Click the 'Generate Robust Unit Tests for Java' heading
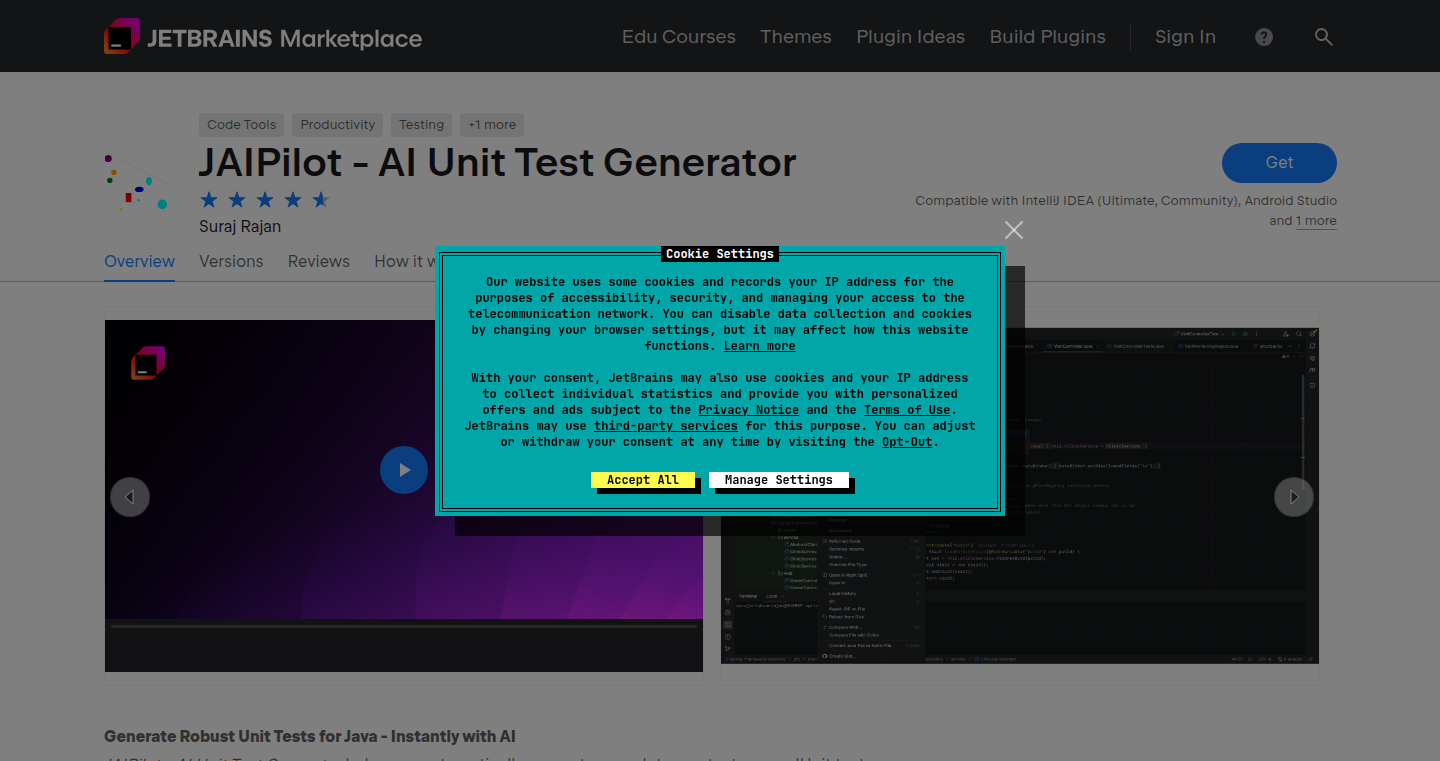The width and height of the screenshot is (1440, 761). pyautogui.click(x=310, y=737)
